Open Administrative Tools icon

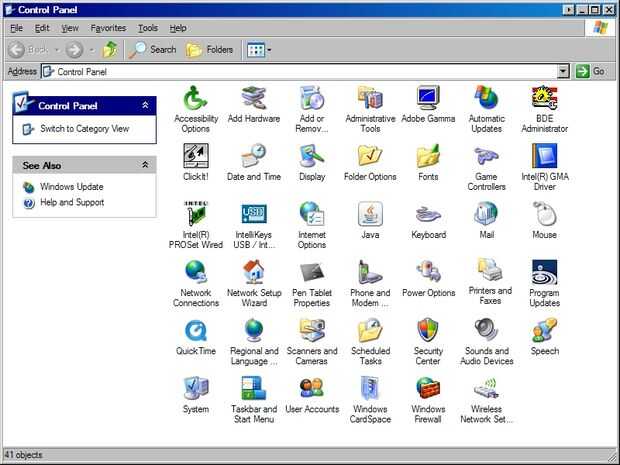[x=370, y=98]
